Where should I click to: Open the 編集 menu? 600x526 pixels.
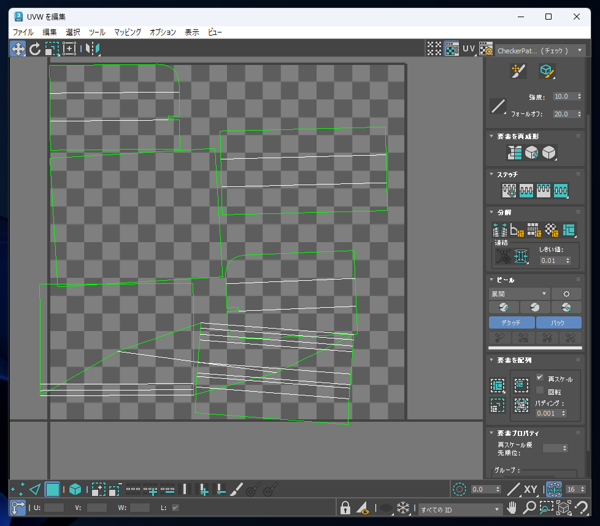point(49,32)
